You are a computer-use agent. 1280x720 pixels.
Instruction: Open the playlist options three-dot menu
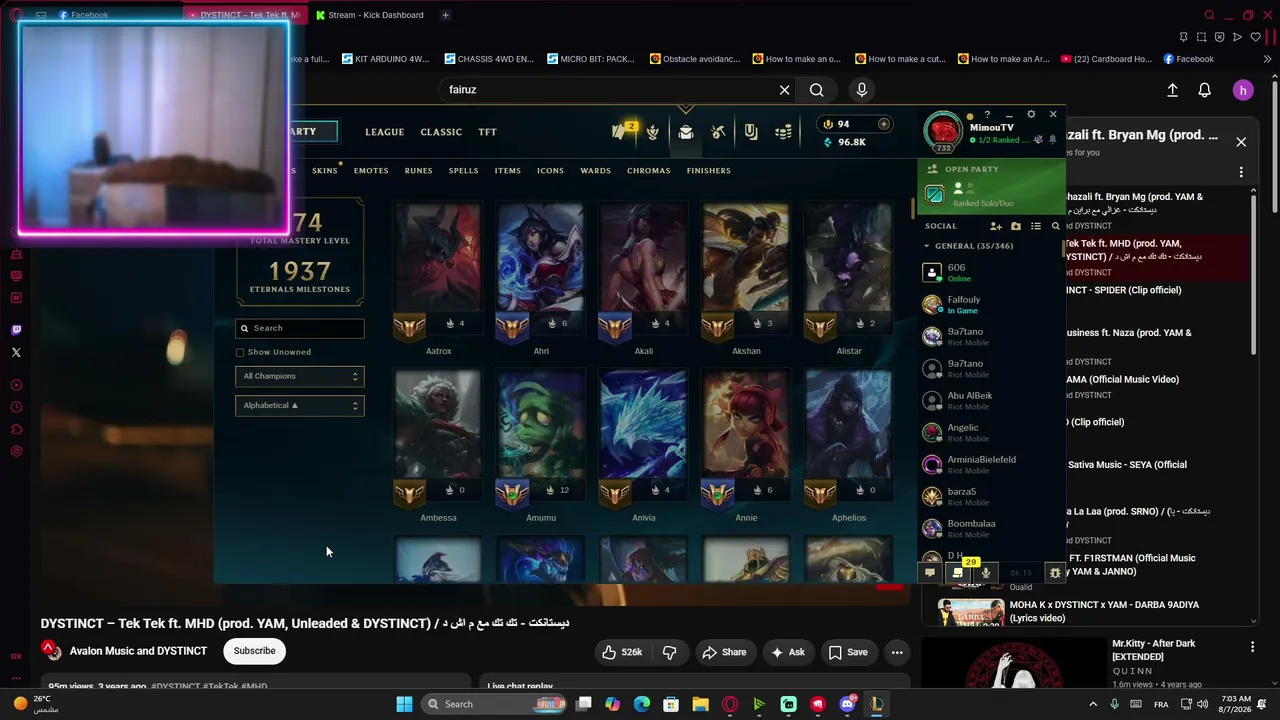click(1241, 172)
